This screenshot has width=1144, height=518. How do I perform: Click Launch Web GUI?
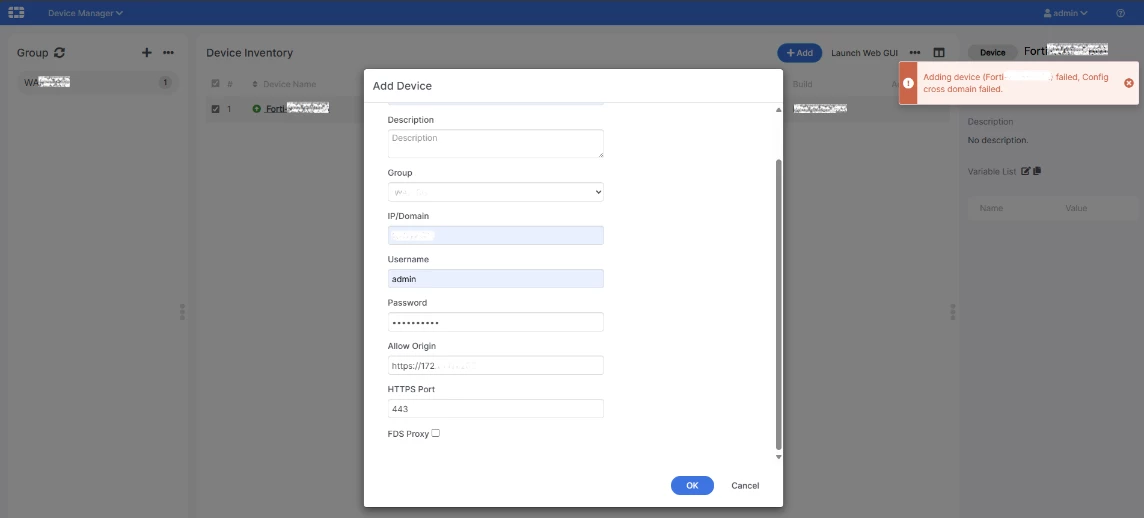pos(865,53)
